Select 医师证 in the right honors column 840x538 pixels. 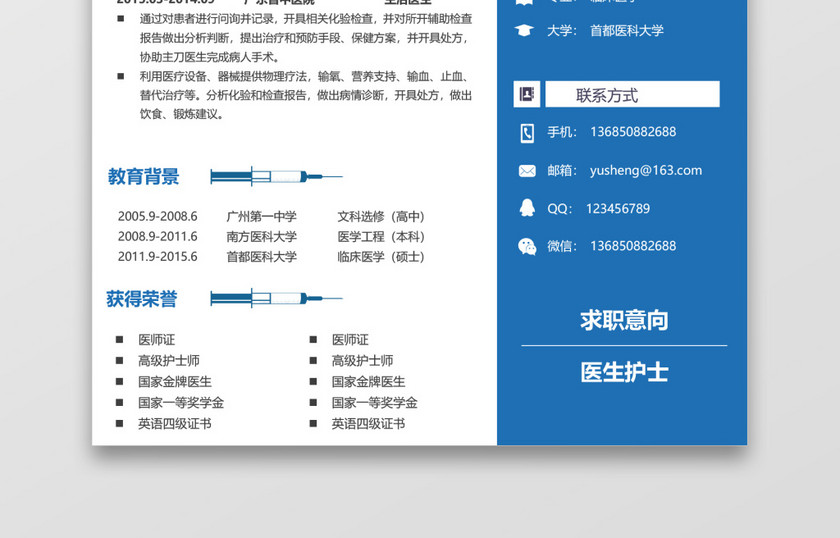350,340
